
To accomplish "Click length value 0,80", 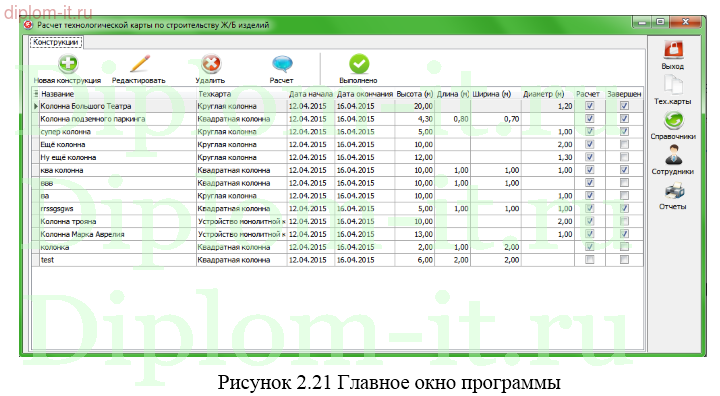I will tap(461, 119).
